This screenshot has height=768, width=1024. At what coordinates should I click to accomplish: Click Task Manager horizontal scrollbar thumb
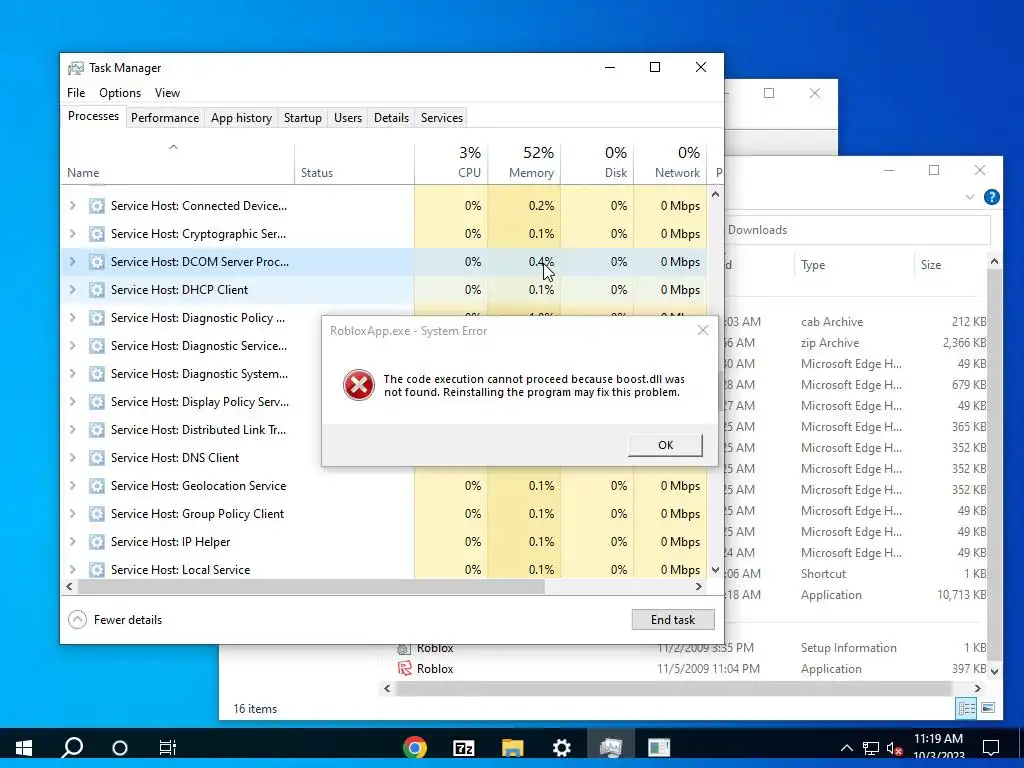point(311,586)
